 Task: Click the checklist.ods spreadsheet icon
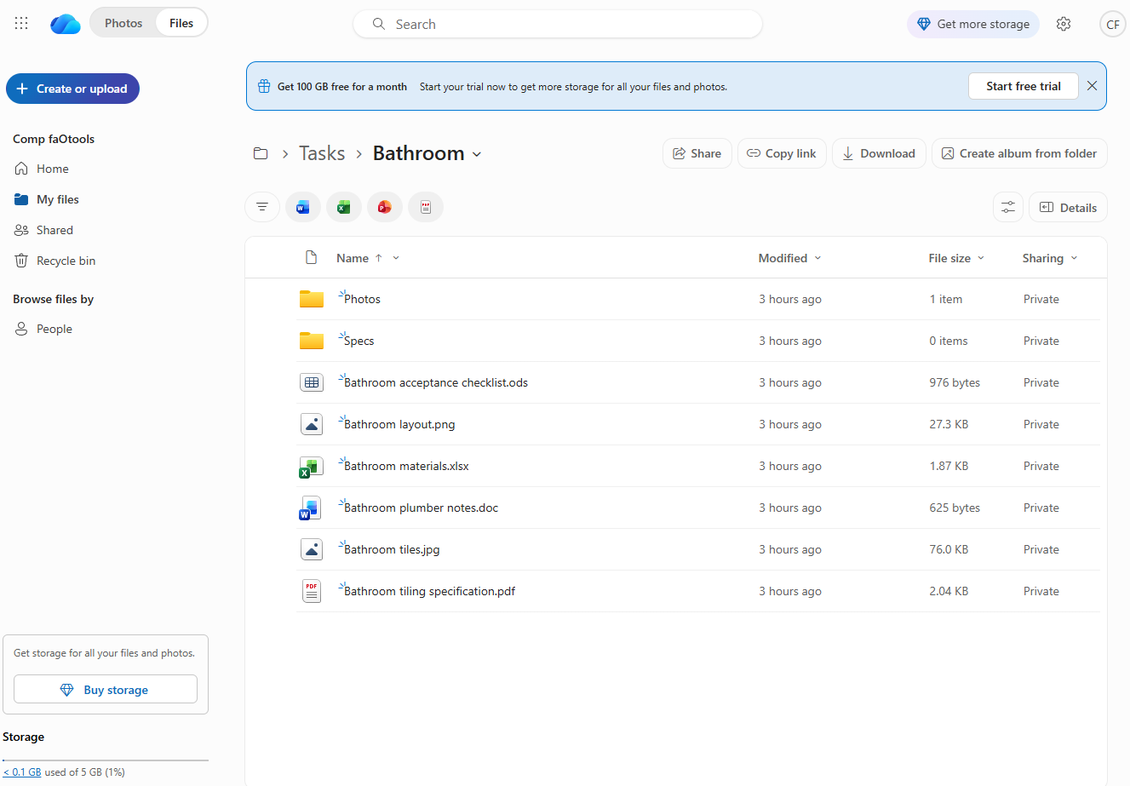click(311, 383)
